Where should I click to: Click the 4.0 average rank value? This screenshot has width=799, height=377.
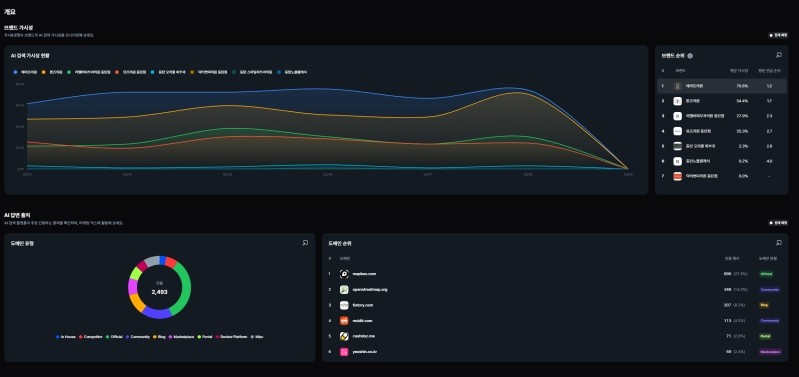click(x=769, y=161)
